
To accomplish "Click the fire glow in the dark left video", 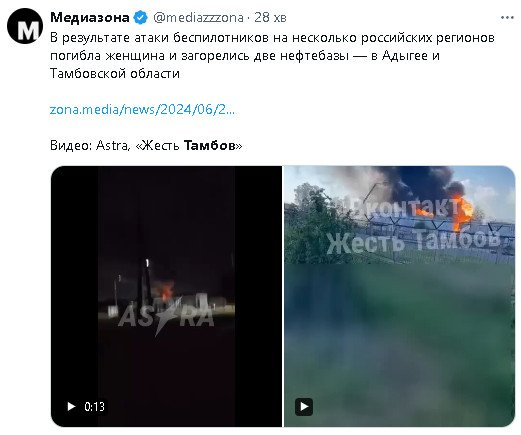I will [x=166, y=291].
